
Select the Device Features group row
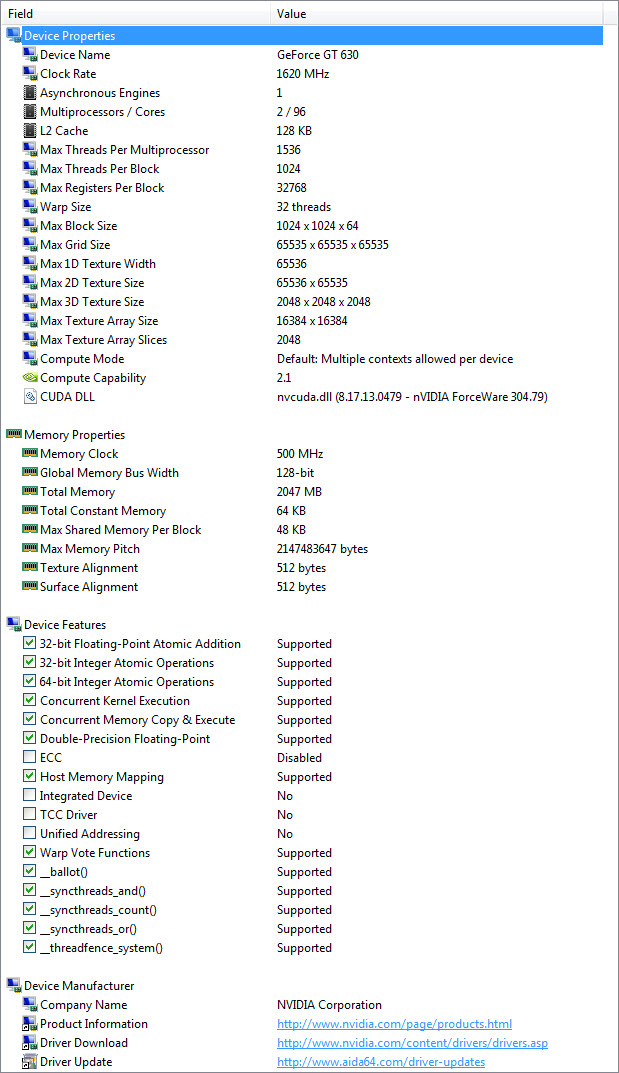(x=65, y=625)
